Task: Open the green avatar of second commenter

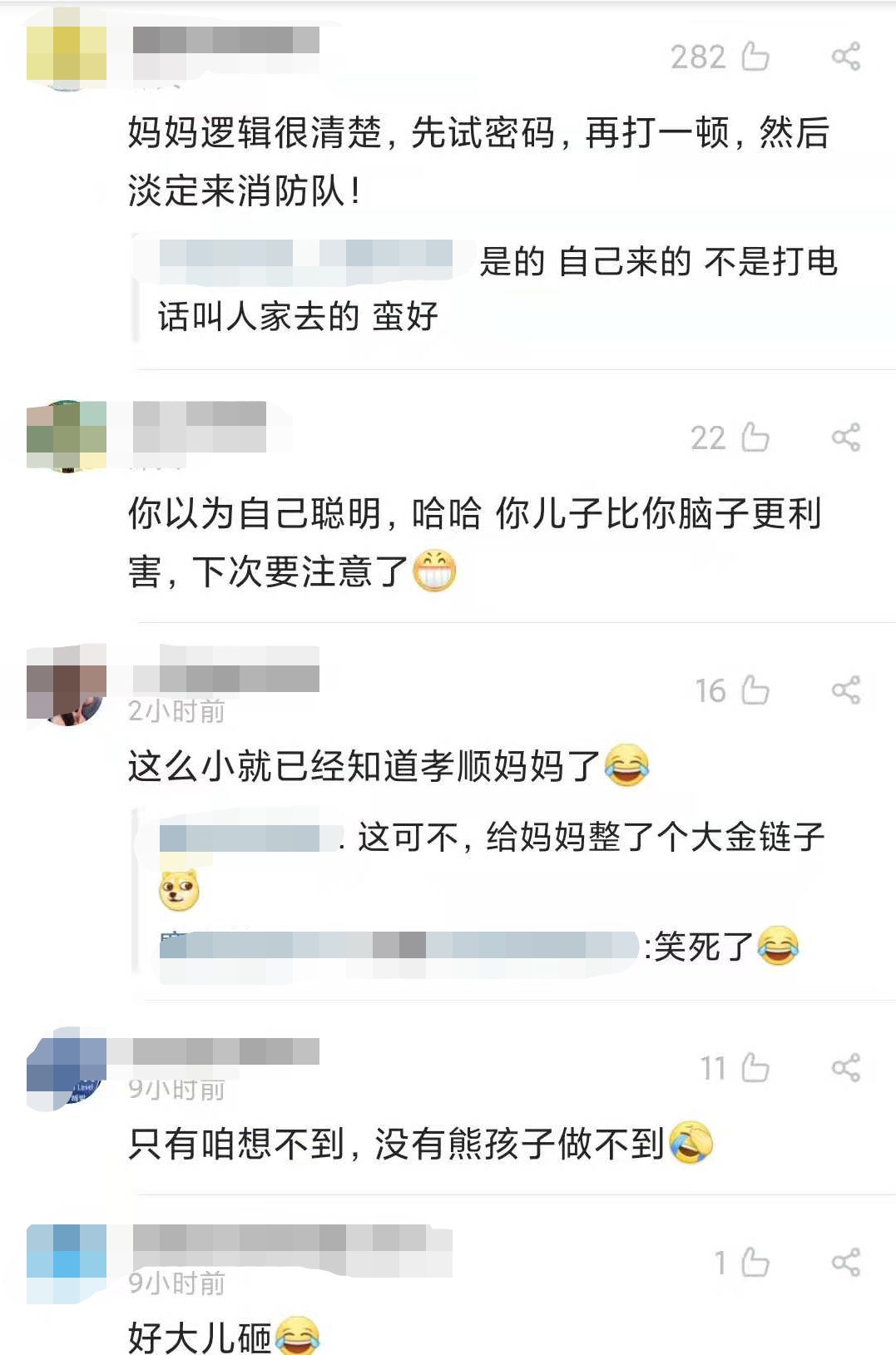Action: (67, 435)
